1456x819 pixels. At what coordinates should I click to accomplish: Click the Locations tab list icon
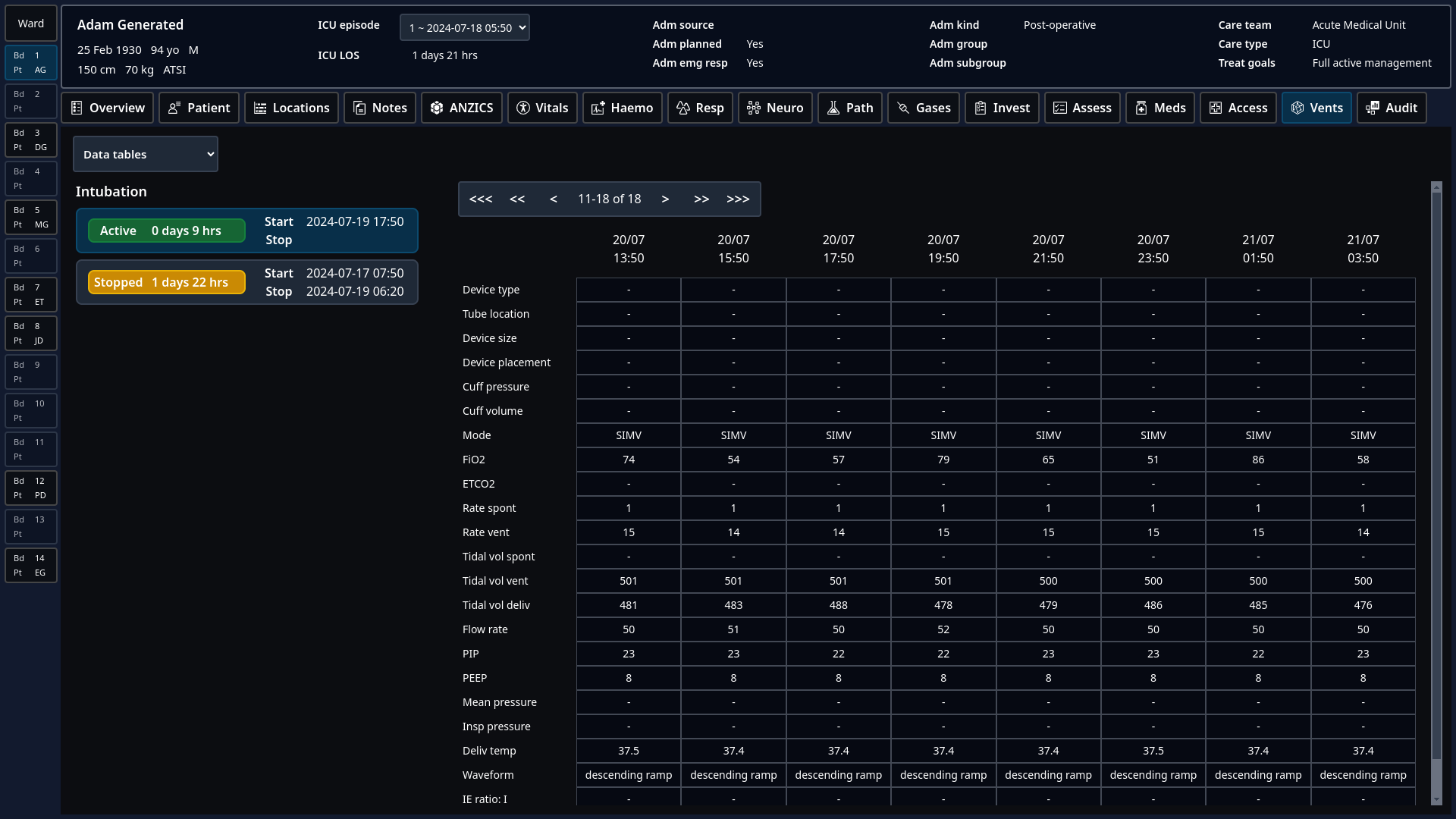(x=260, y=108)
